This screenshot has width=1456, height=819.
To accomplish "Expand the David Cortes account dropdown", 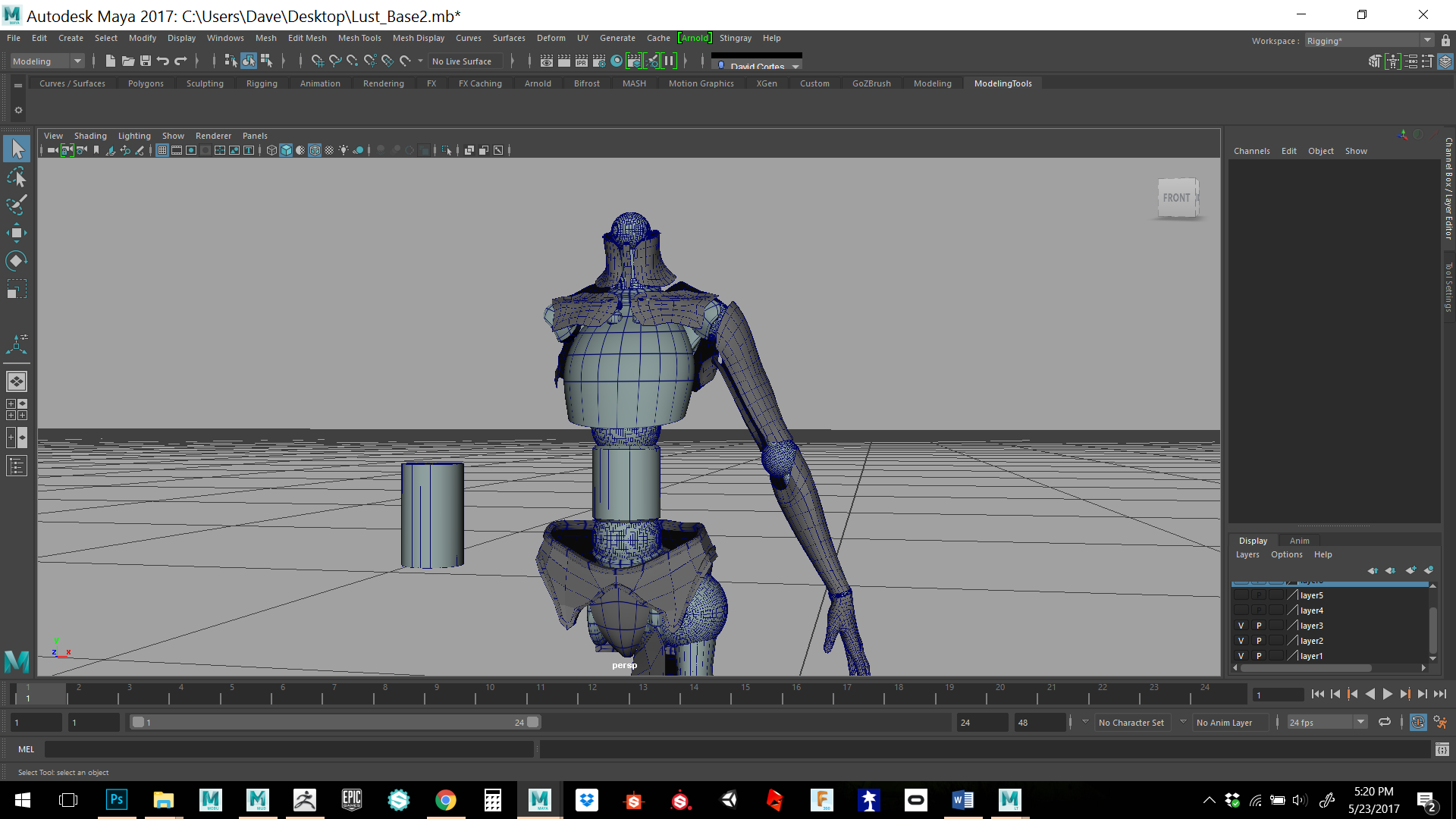I will (795, 66).
